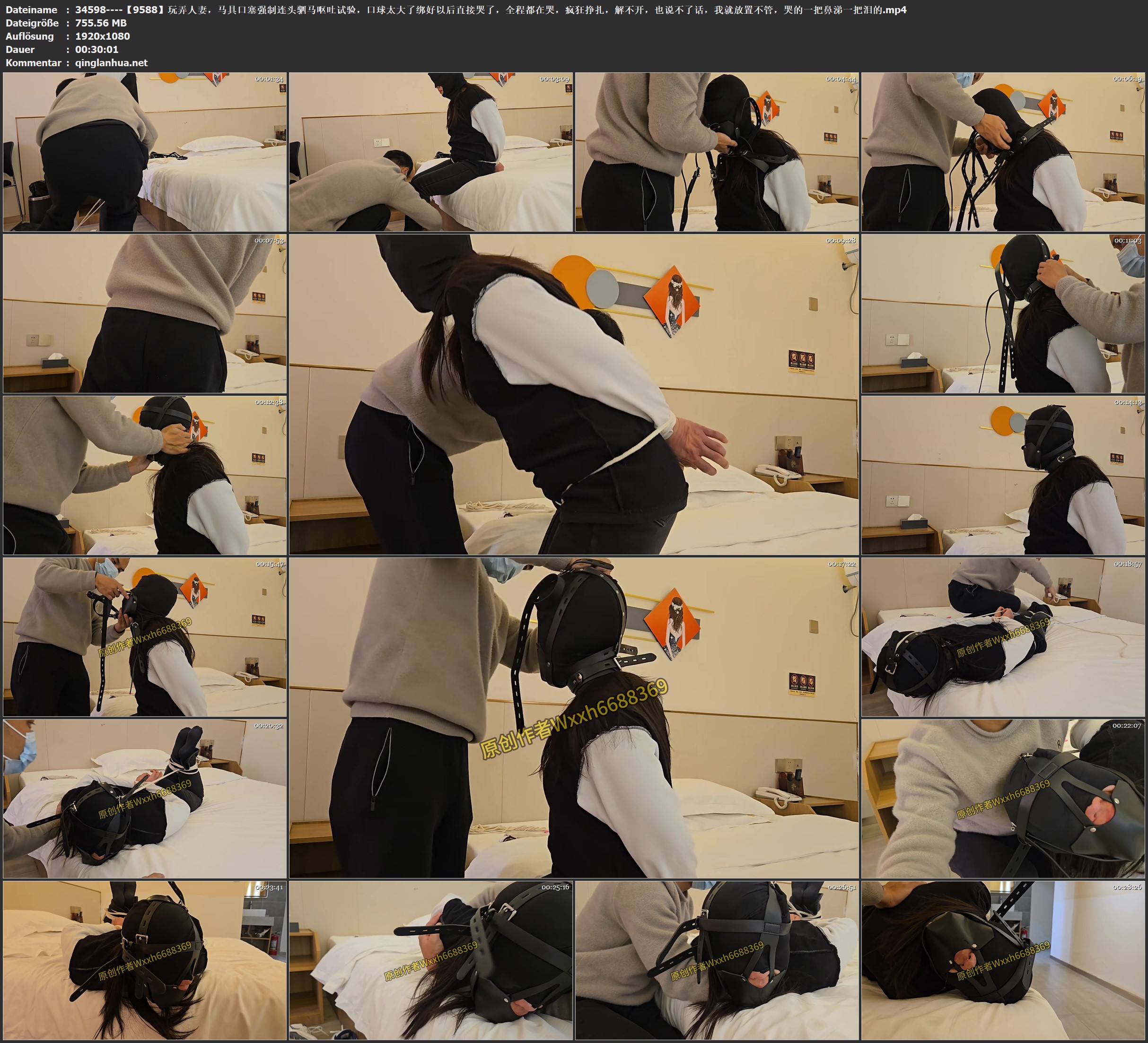1148x1043 pixels.
Task: Click the frame marked 00:20:32
Action: coord(145,799)
